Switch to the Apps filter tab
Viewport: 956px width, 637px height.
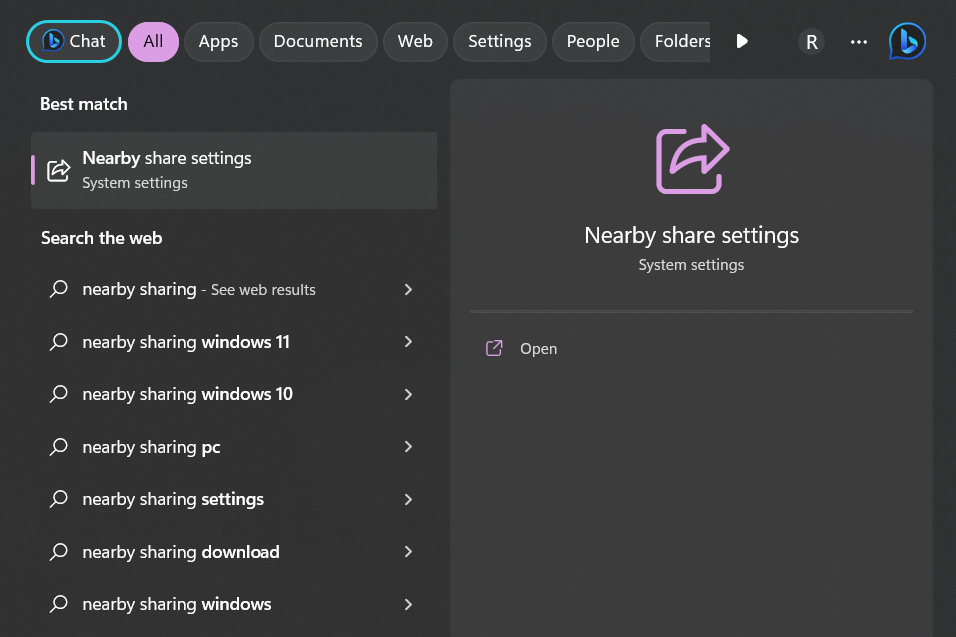point(218,41)
